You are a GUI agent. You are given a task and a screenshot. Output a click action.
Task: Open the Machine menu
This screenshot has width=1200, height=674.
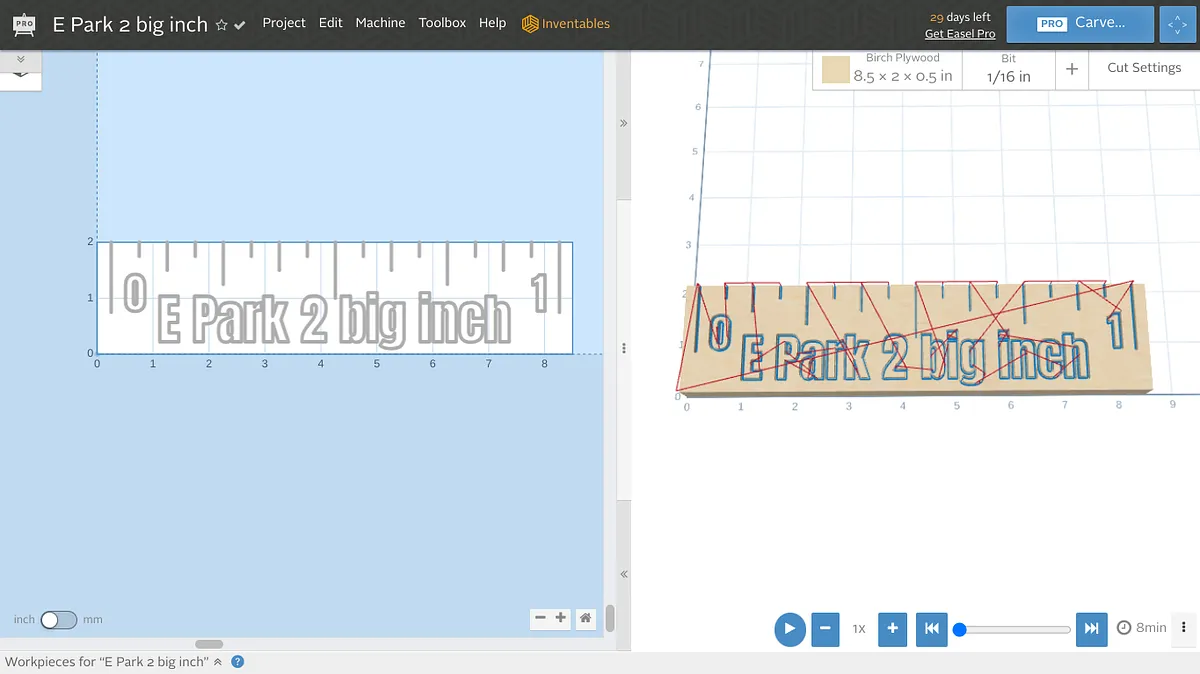click(x=380, y=23)
